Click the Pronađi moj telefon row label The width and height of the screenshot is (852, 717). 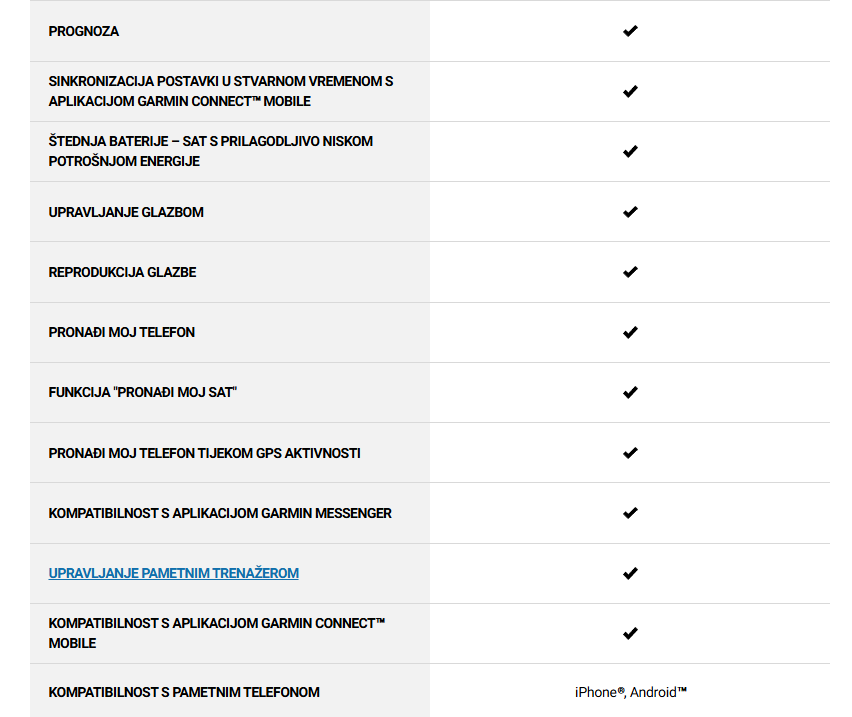click(122, 332)
